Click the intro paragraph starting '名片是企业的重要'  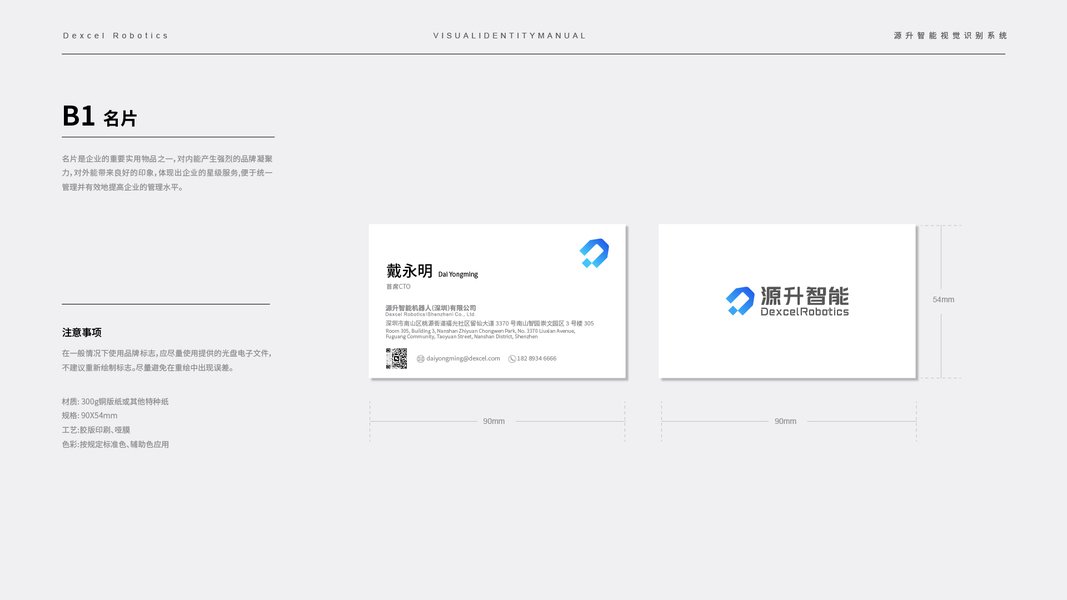pos(167,173)
